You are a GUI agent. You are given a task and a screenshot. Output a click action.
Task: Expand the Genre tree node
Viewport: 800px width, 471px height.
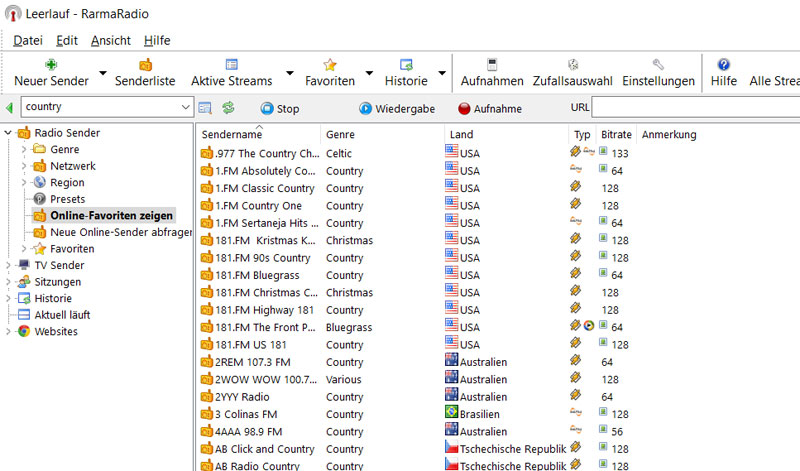point(24,150)
